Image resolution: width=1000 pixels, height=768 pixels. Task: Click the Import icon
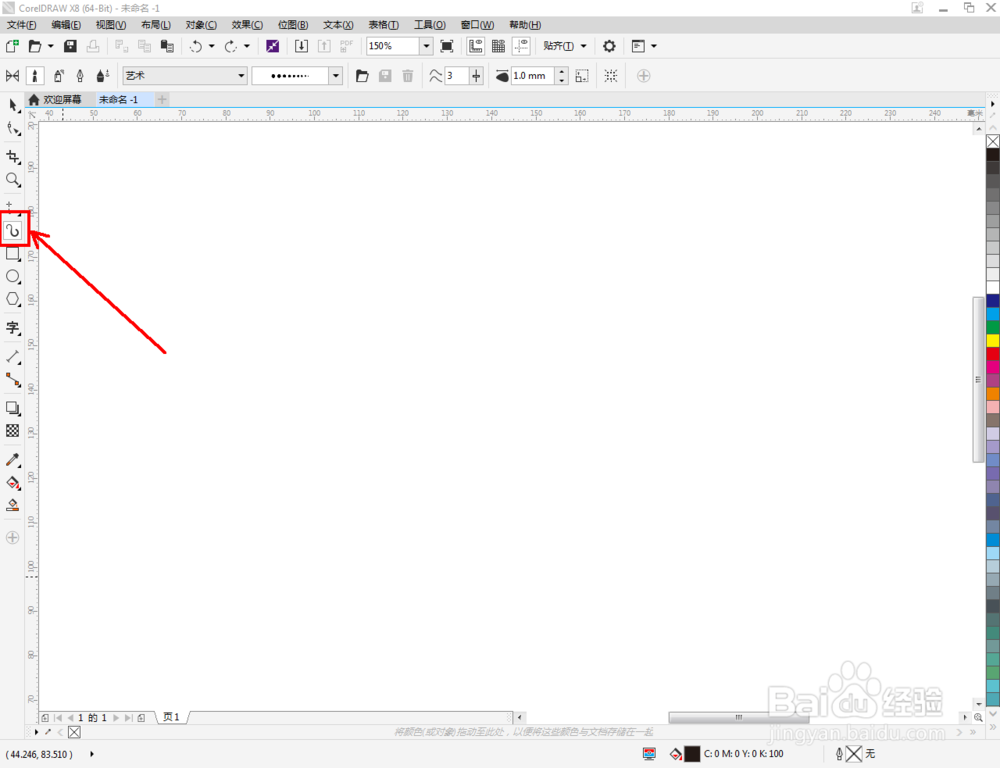[301, 46]
